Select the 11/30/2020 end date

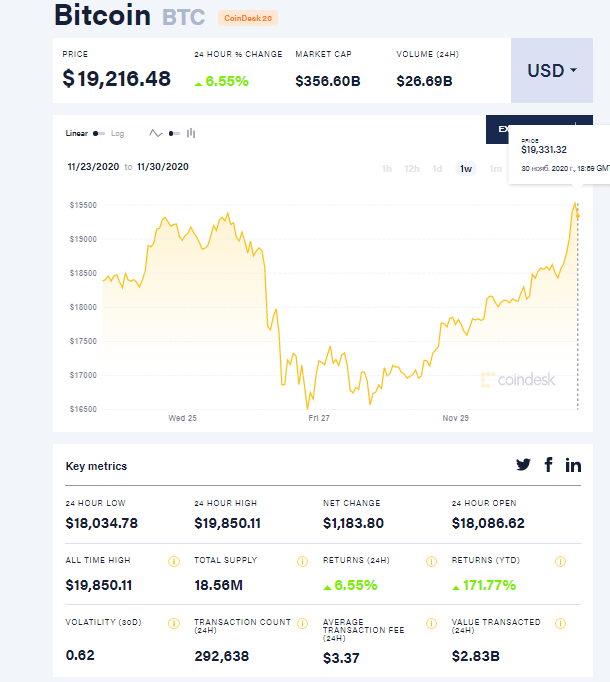pos(163,167)
